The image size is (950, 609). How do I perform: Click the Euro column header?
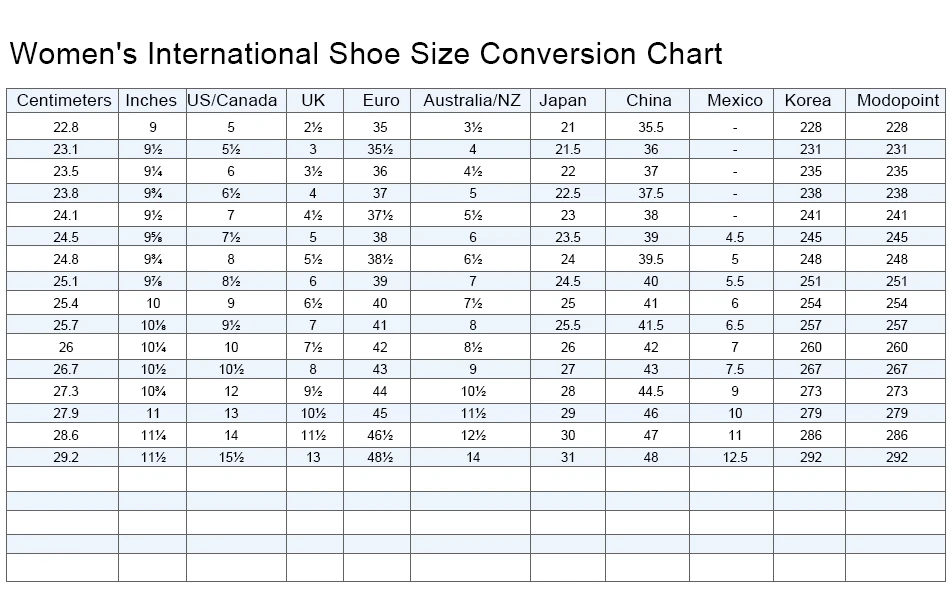click(381, 100)
